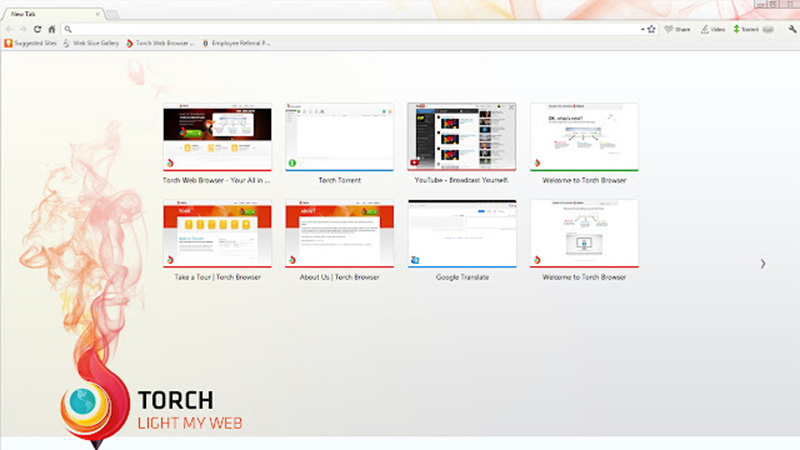800x450 pixels.
Task: Click 'Take a Tour | Torch Browser' caption
Action: tap(217, 277)
